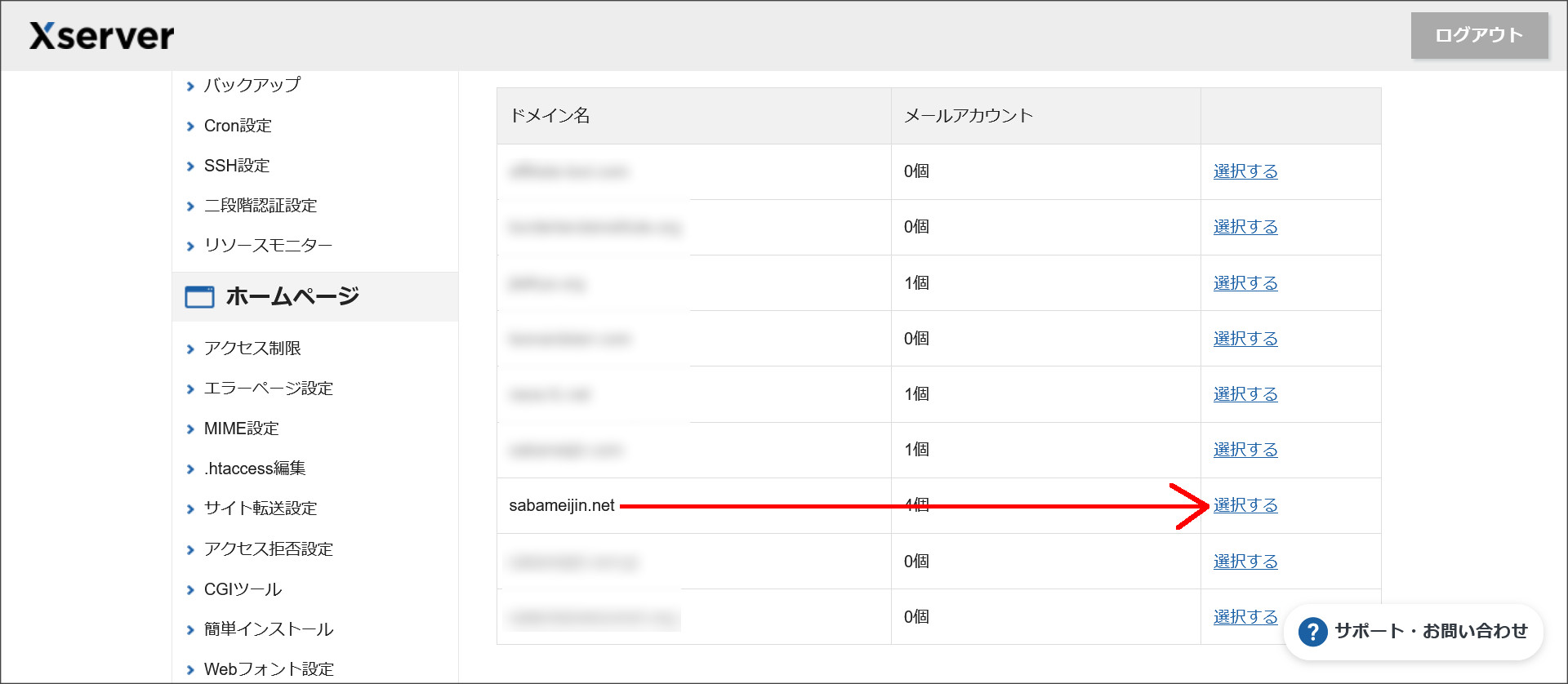
Task: Click chevron arrow beside Cron設定
Action: [x=190, y=127]
